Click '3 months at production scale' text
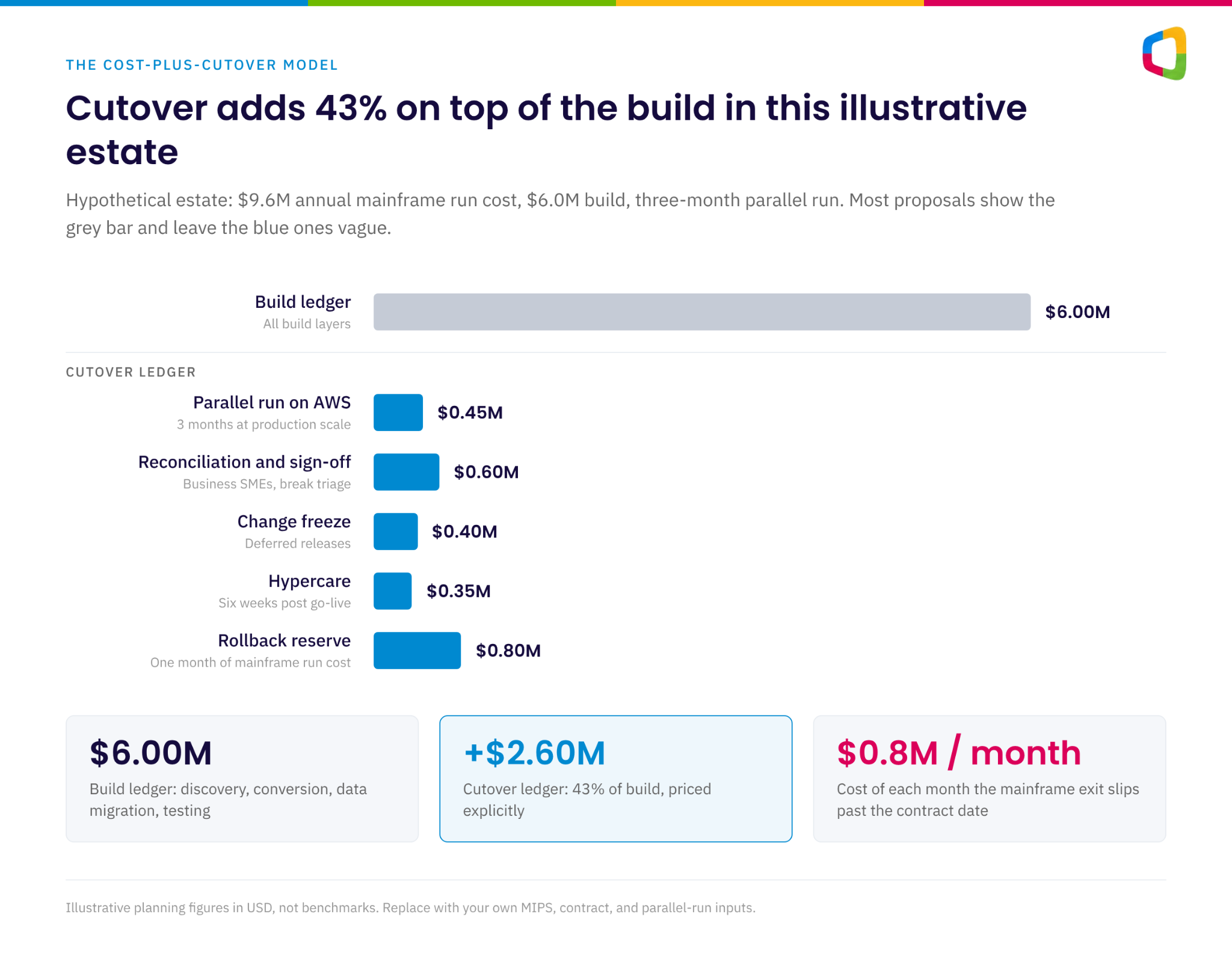 tap(263, 424)
